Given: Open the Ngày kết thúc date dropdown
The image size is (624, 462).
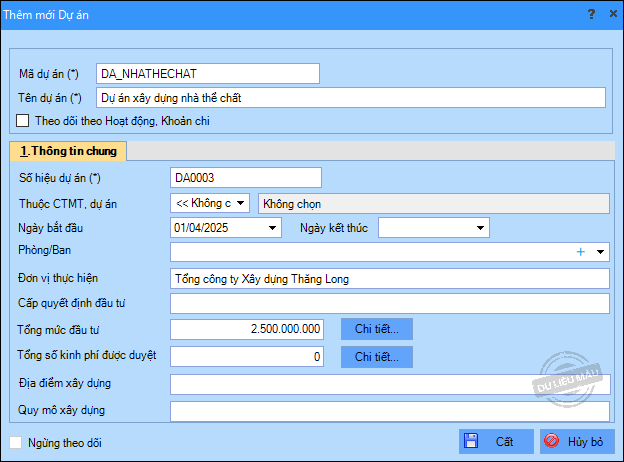Looking at the screenshot, I should (481, 228).
